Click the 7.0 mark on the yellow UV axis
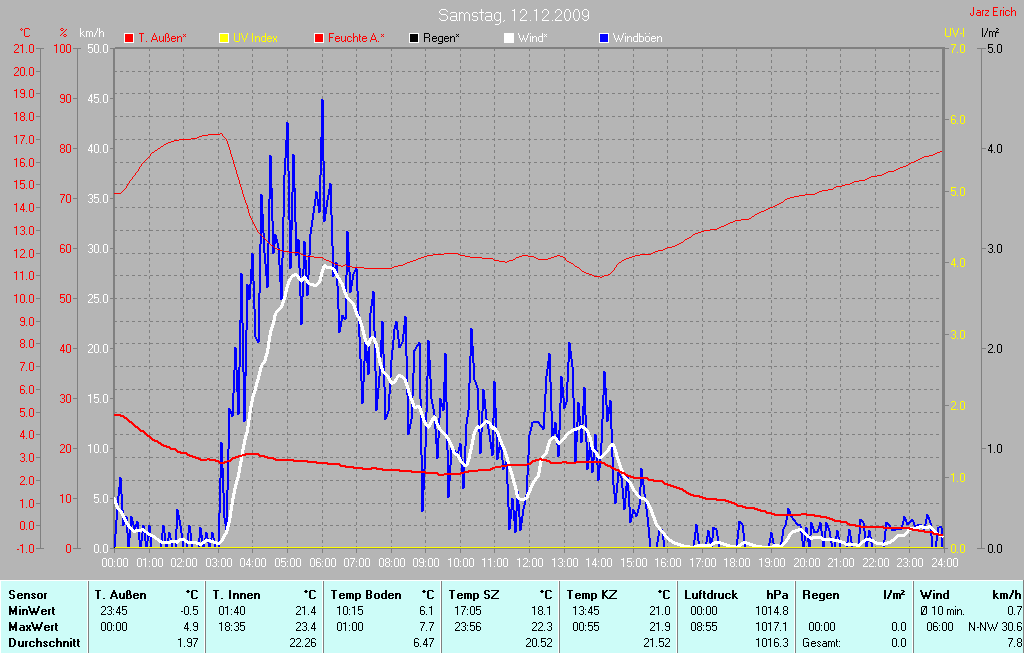 coord(956,49)
